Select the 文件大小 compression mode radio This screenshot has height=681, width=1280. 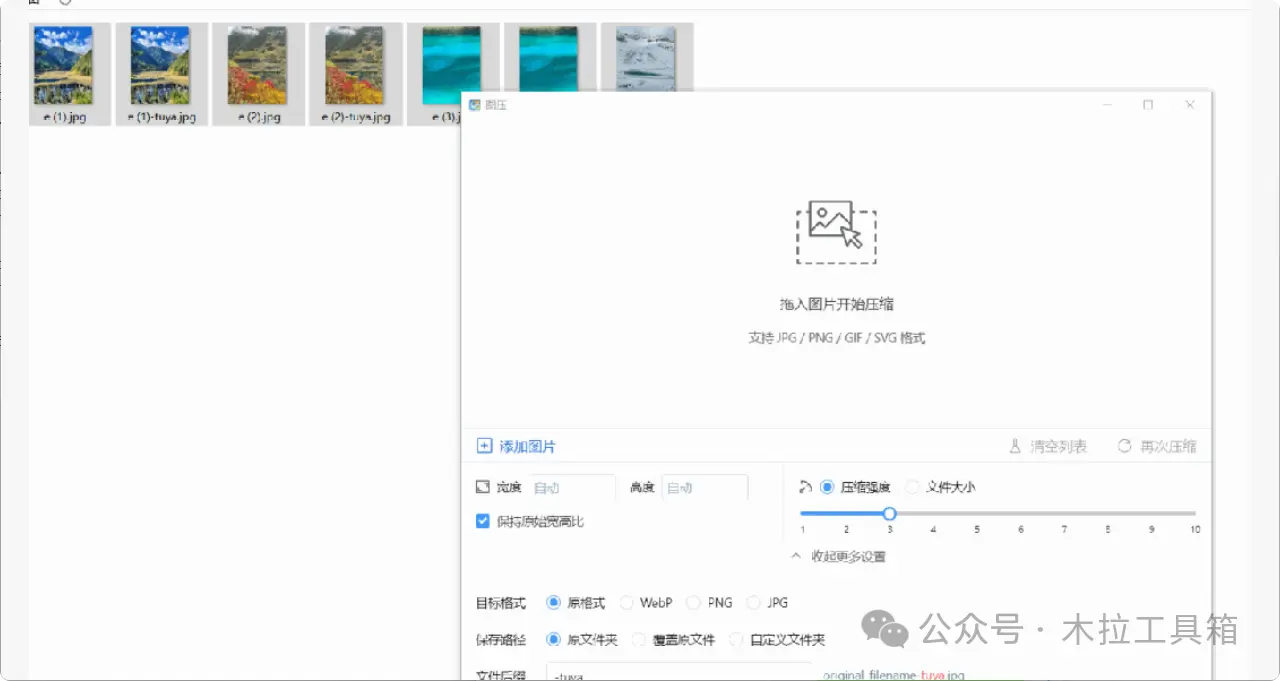point(911,486)
